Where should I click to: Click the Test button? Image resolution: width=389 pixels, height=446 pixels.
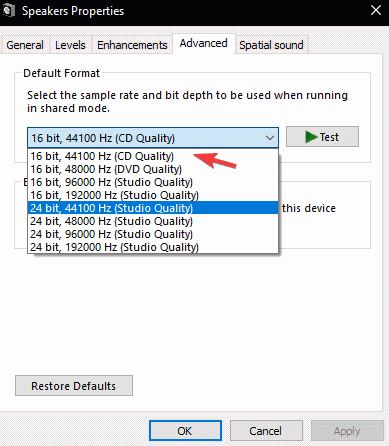tap(322, 137)
